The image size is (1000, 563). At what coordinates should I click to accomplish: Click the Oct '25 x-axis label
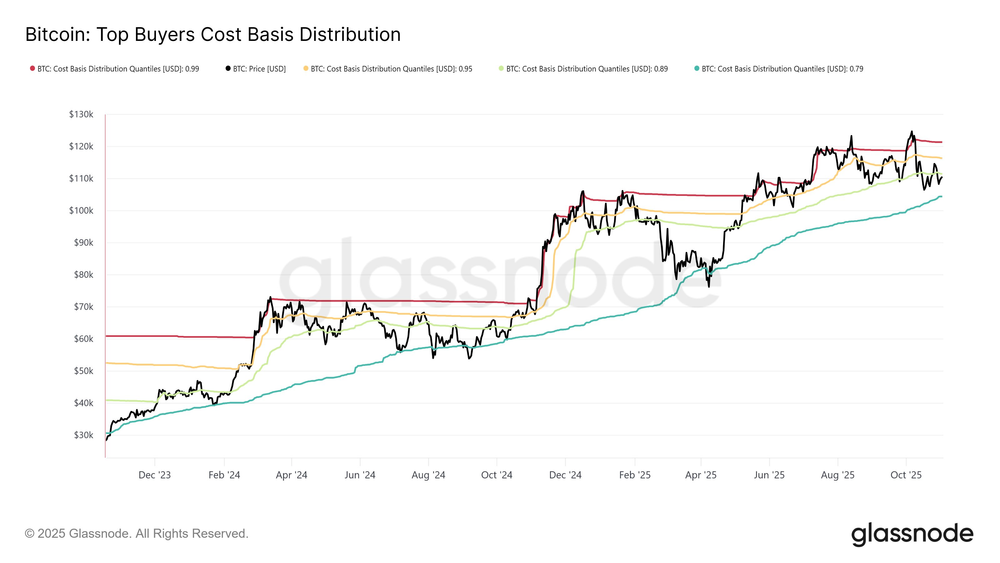click(x=905, y=476)
